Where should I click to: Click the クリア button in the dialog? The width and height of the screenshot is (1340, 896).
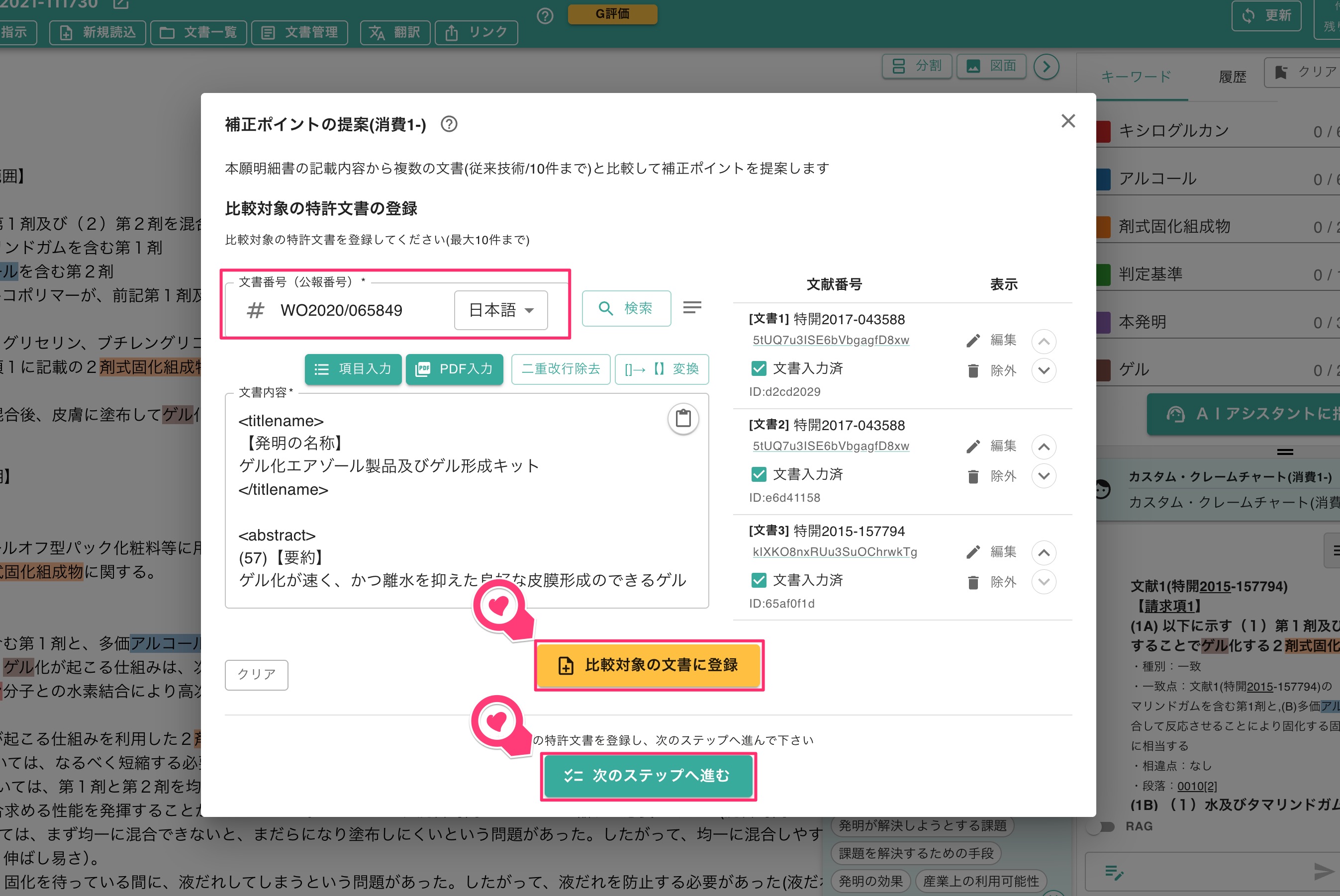pyautogui.click(x=256, y=675)
